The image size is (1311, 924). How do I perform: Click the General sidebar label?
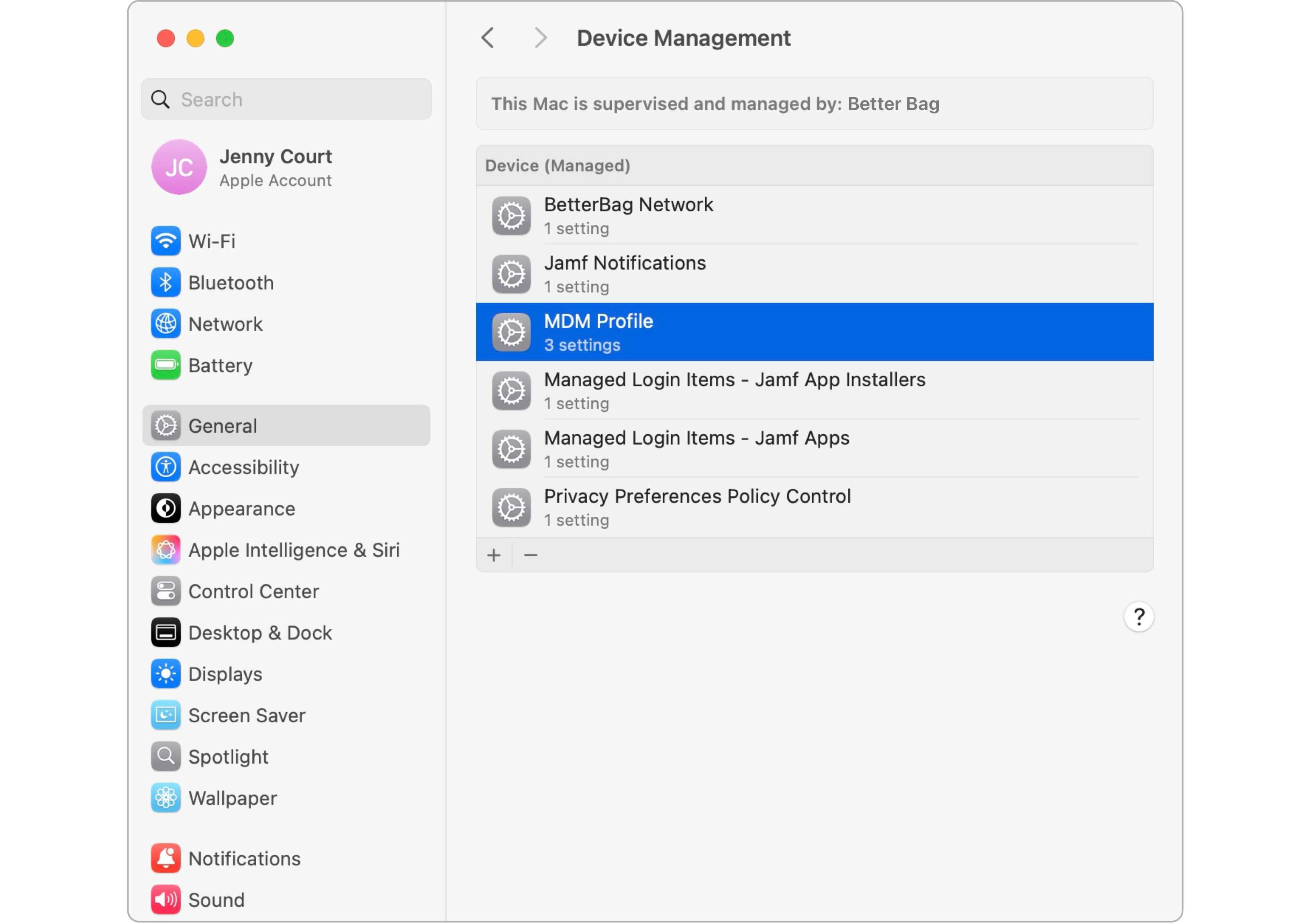[x=223, y=426]
